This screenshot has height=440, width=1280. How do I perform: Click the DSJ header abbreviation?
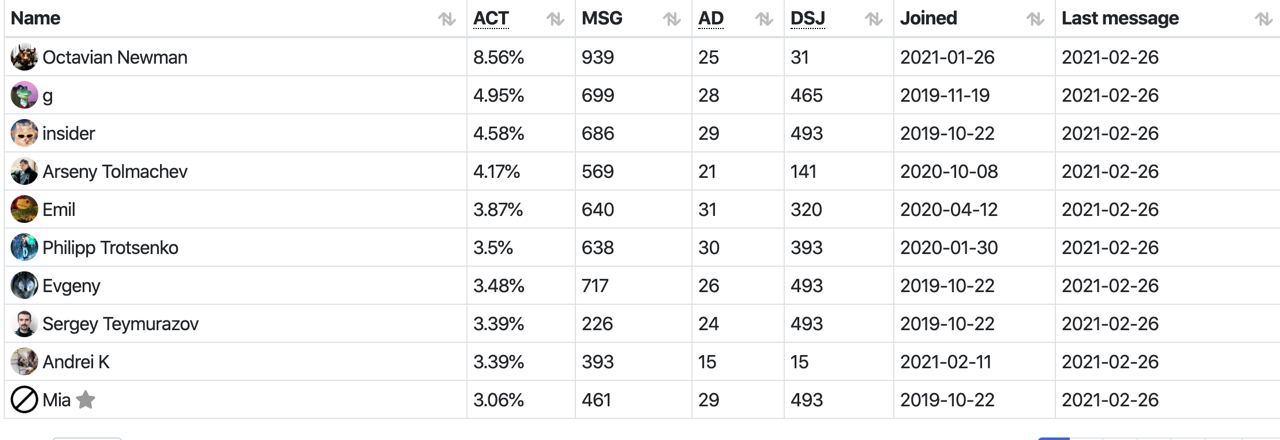click(807, 18)
